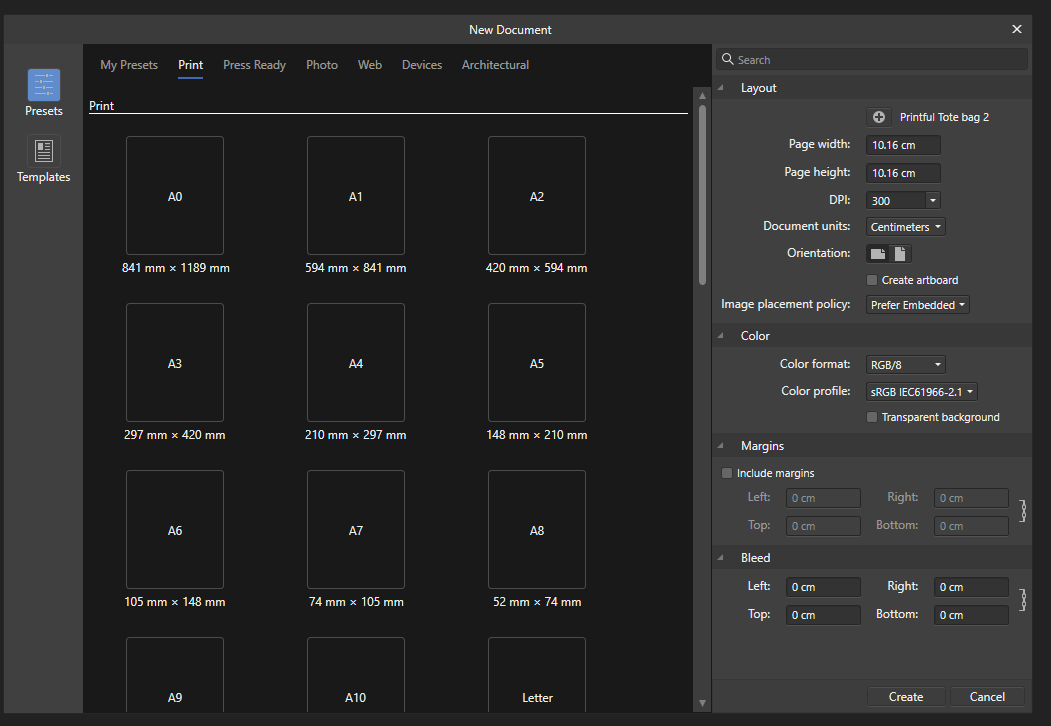Select the A8 preset thumbnail
The width and height of the screenshot is (1051, 726).
[x=537, y=530]
